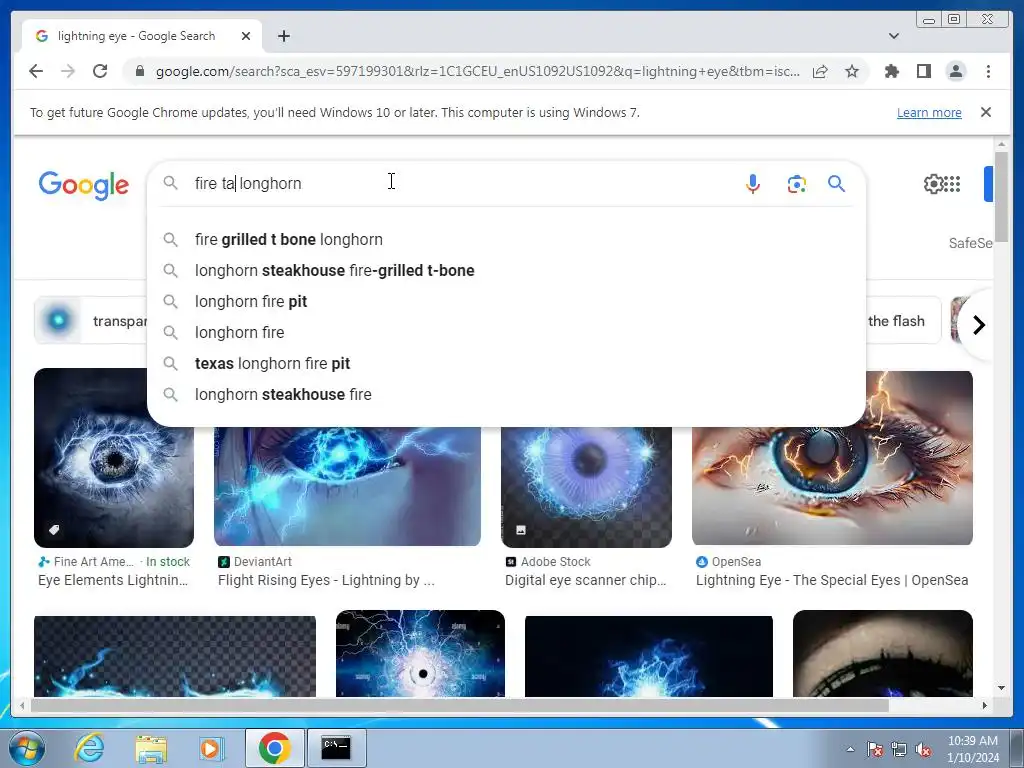Click the vertical scrollbar down arrow

1001,688
